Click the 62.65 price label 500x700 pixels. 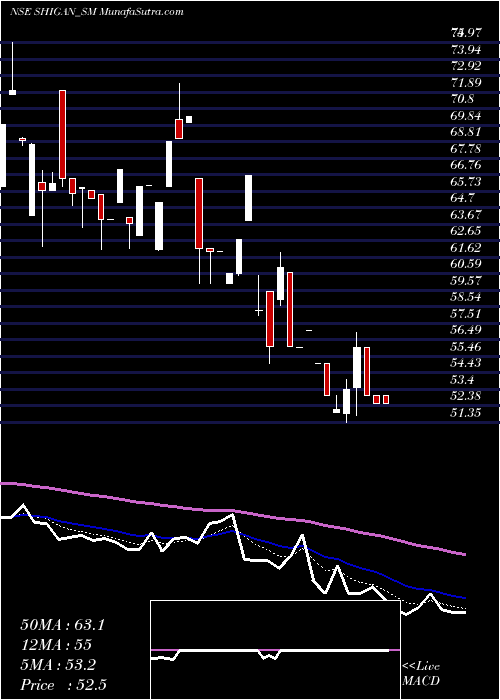(x=466, y=231)
